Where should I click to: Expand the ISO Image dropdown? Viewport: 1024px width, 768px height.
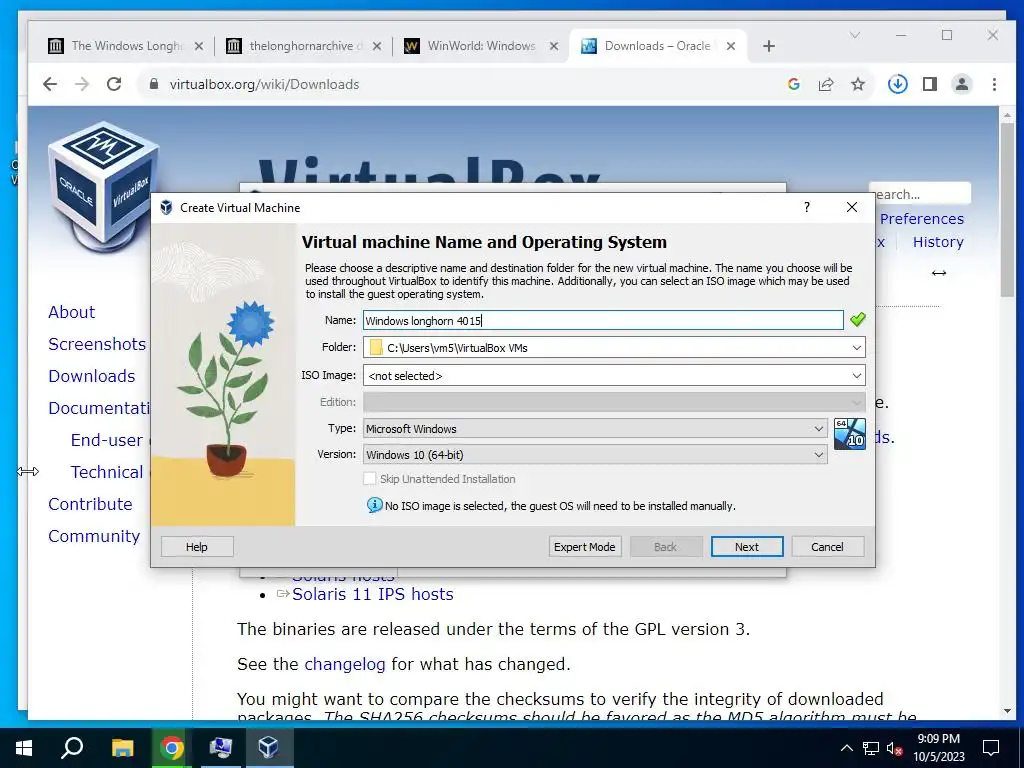tap(856, 376)
